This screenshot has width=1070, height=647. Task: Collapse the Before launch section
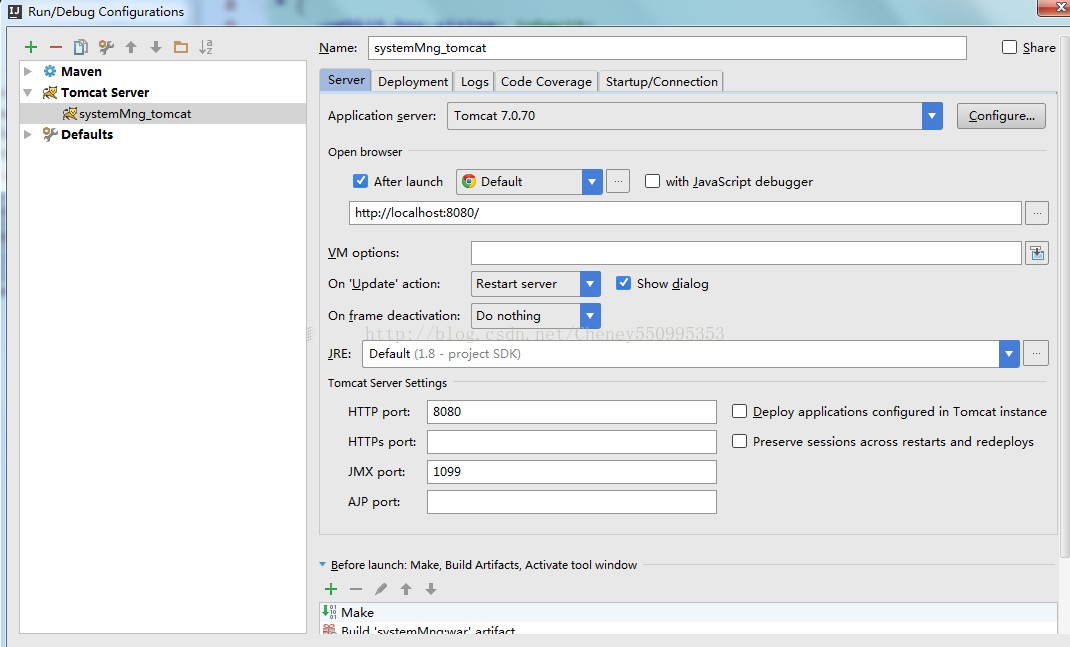(x=323, y=564)
